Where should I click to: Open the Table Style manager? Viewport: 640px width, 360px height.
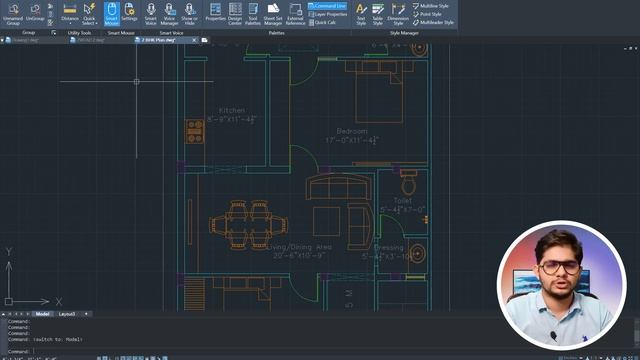tap(378, 14)
